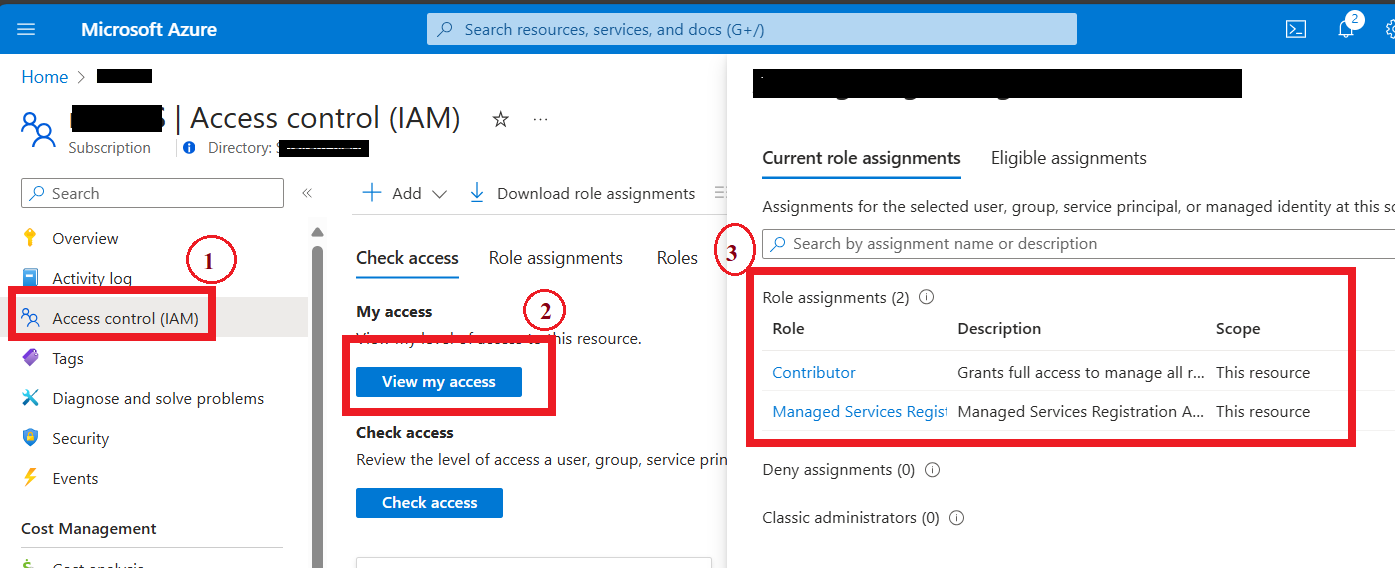Favorite this page with the star icon
1395x568 pixels.
[x=501, y=119]
